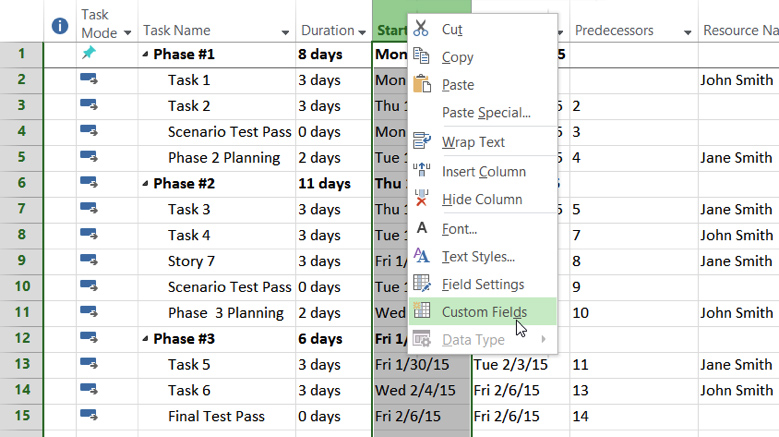Click the info indicator column header icon
This screenshot has width=779, height=437.
(60, 25)
